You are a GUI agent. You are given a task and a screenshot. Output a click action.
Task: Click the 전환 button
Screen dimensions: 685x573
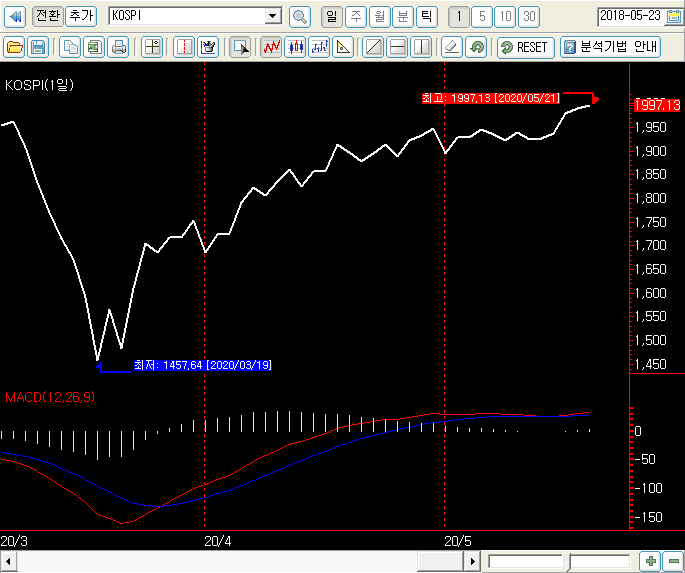click(48, 17)
